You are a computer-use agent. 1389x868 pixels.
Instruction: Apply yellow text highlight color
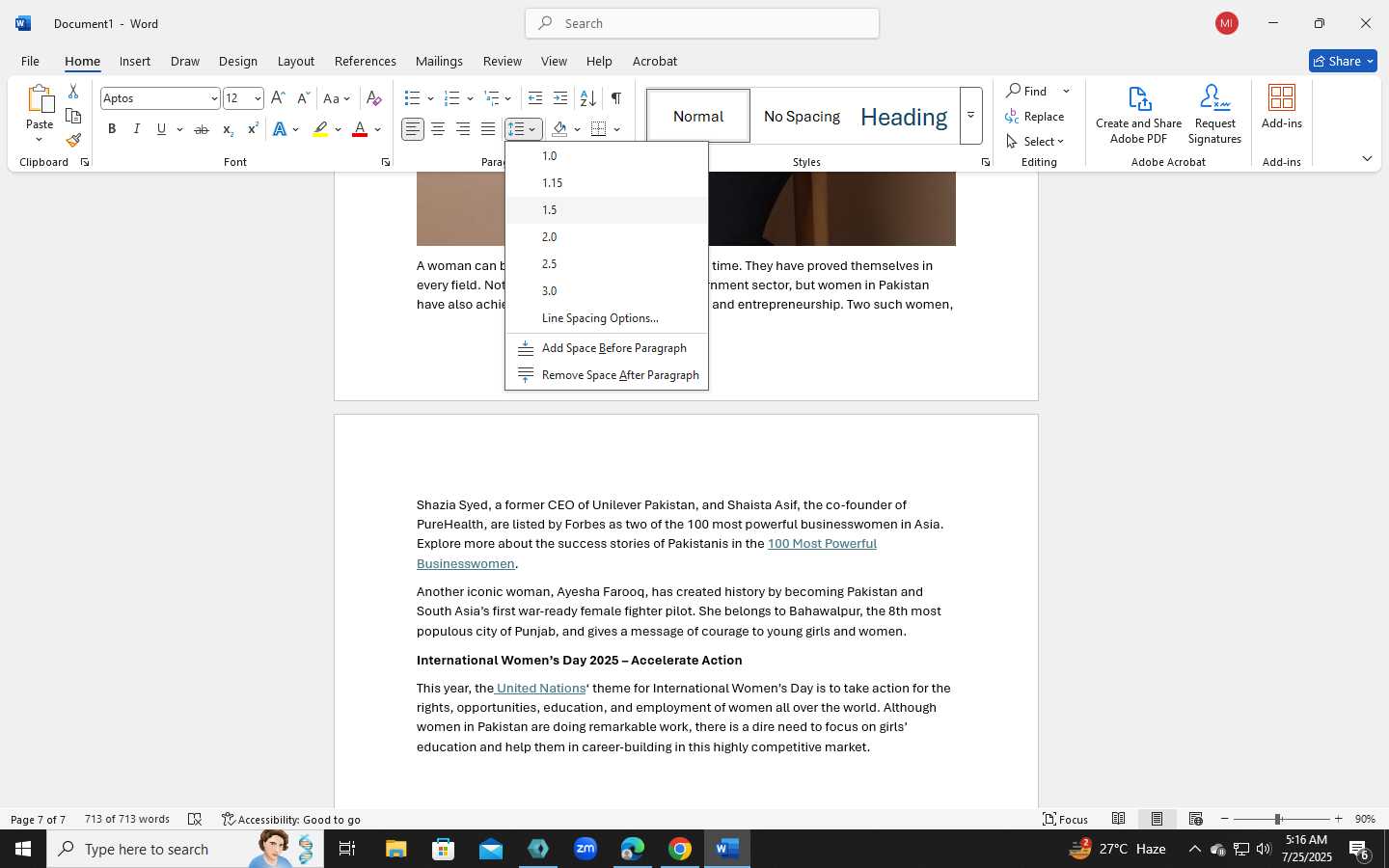click(x=320, y=129)
